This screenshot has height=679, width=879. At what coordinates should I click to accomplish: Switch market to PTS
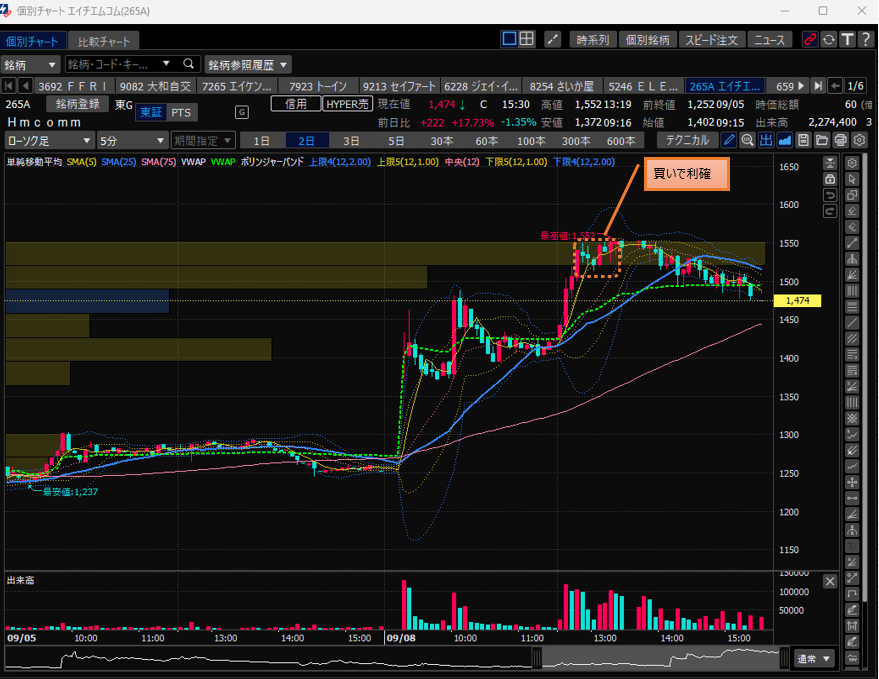181,112
